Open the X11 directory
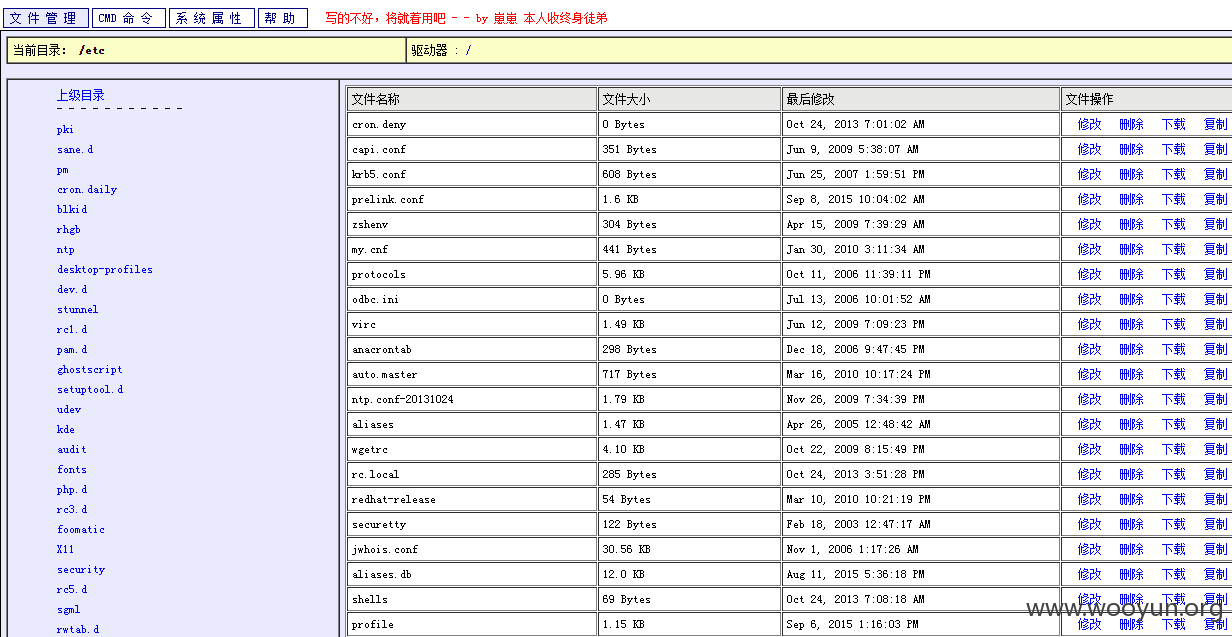1232x637 pixels. coord(65,550)
